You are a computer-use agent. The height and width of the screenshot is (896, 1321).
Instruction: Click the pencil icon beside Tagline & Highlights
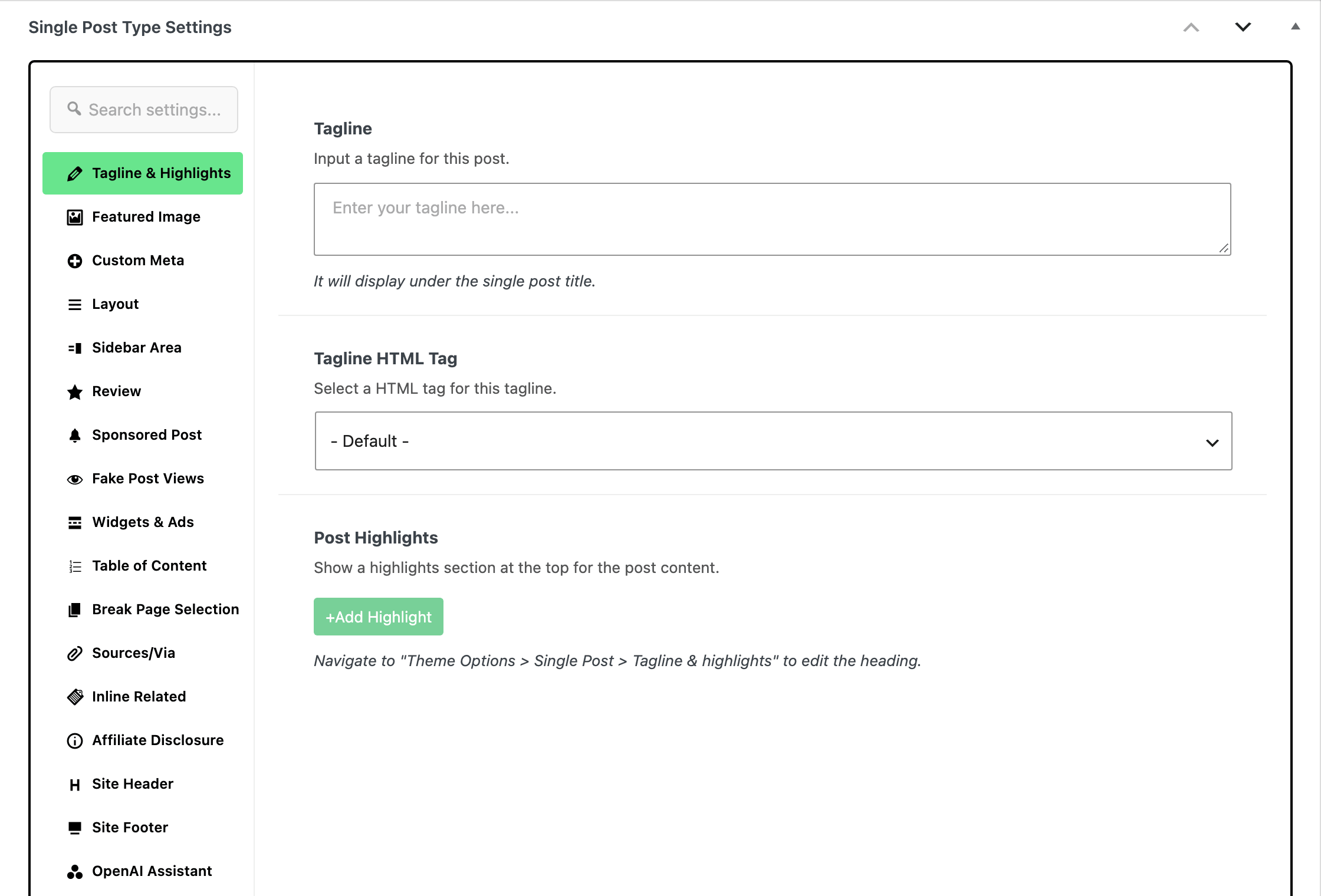click(x=75, y=174)
